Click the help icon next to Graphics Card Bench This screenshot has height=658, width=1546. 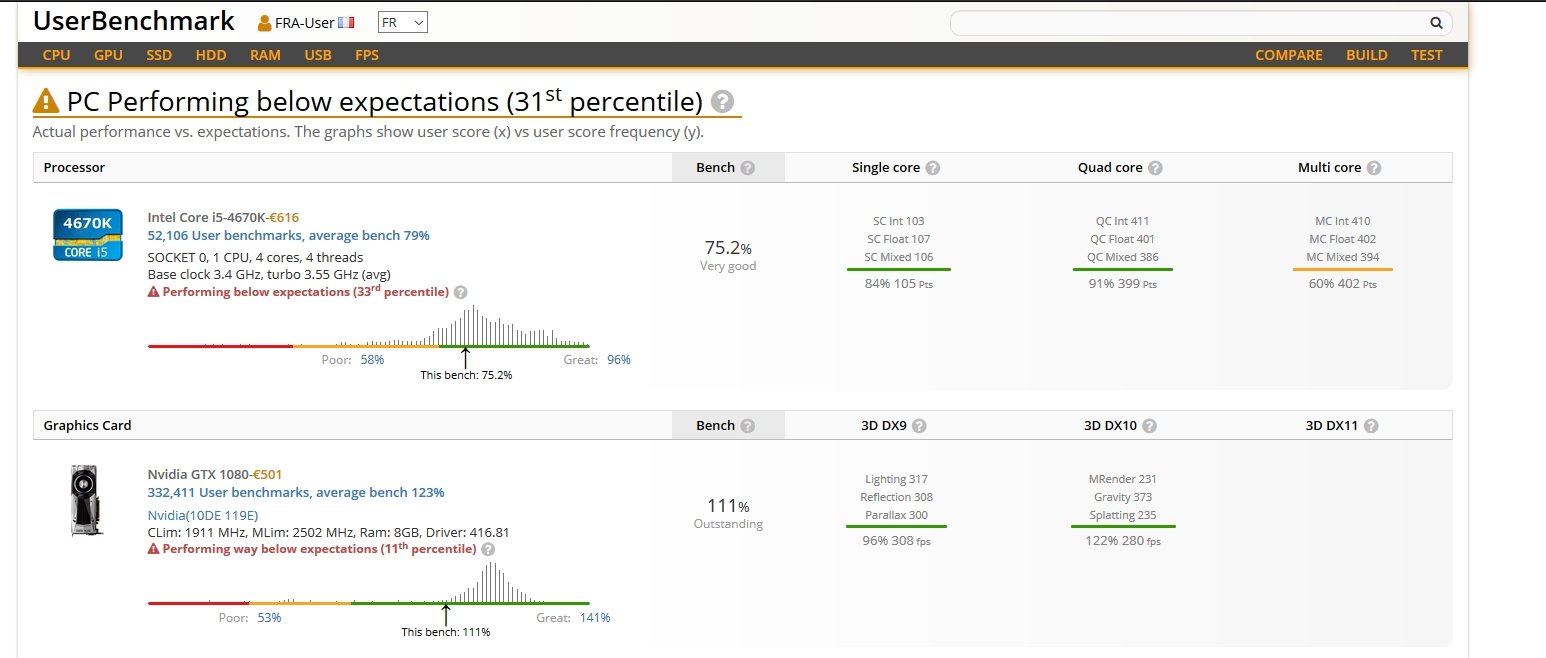tap(747, 426)
